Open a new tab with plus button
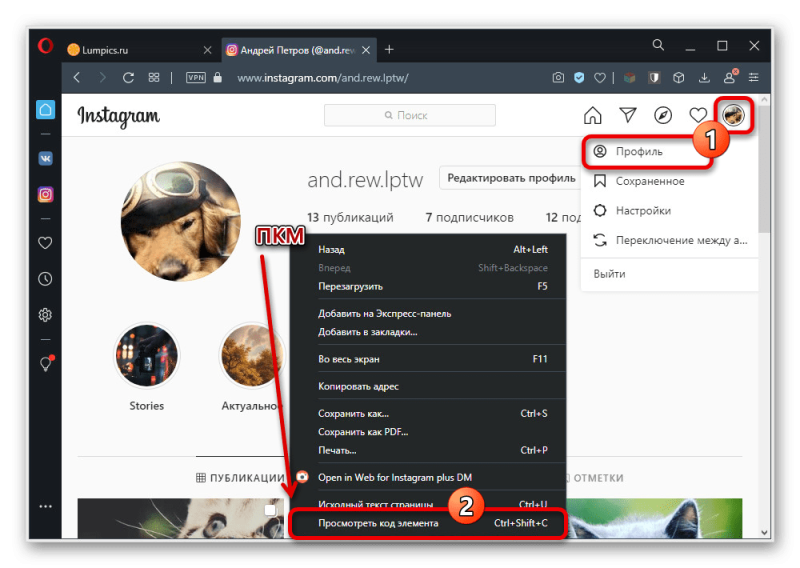Viewport: 800px width, 568px height. click(389, 50)
